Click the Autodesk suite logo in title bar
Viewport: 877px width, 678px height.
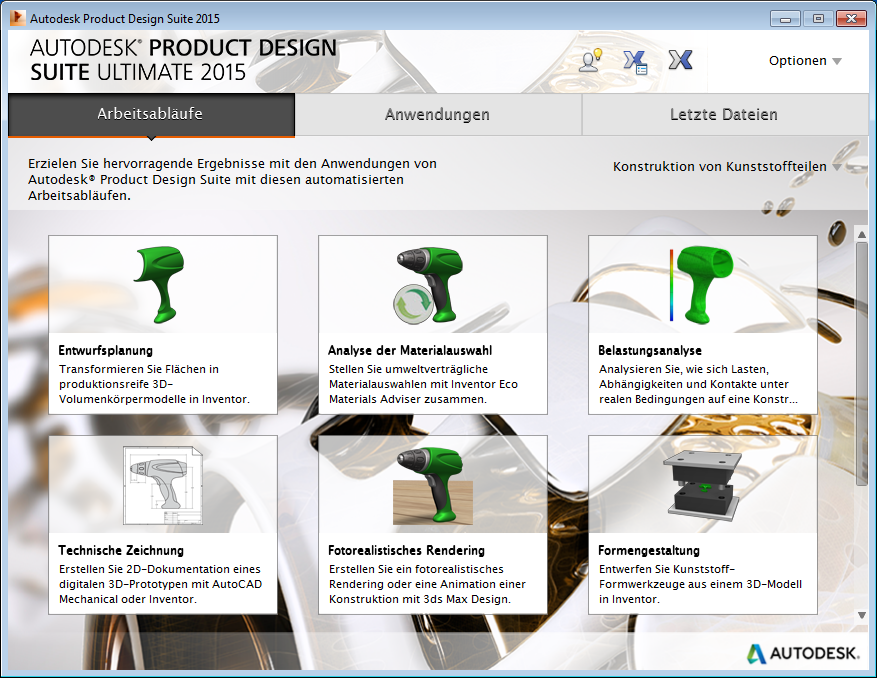pos(17,18)
